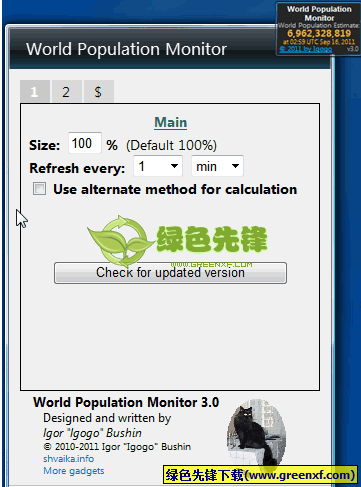Open the dollar sign donation tab
Image resolution: width=361 pixels, height=487 pixels.
(x=99, y=91)
